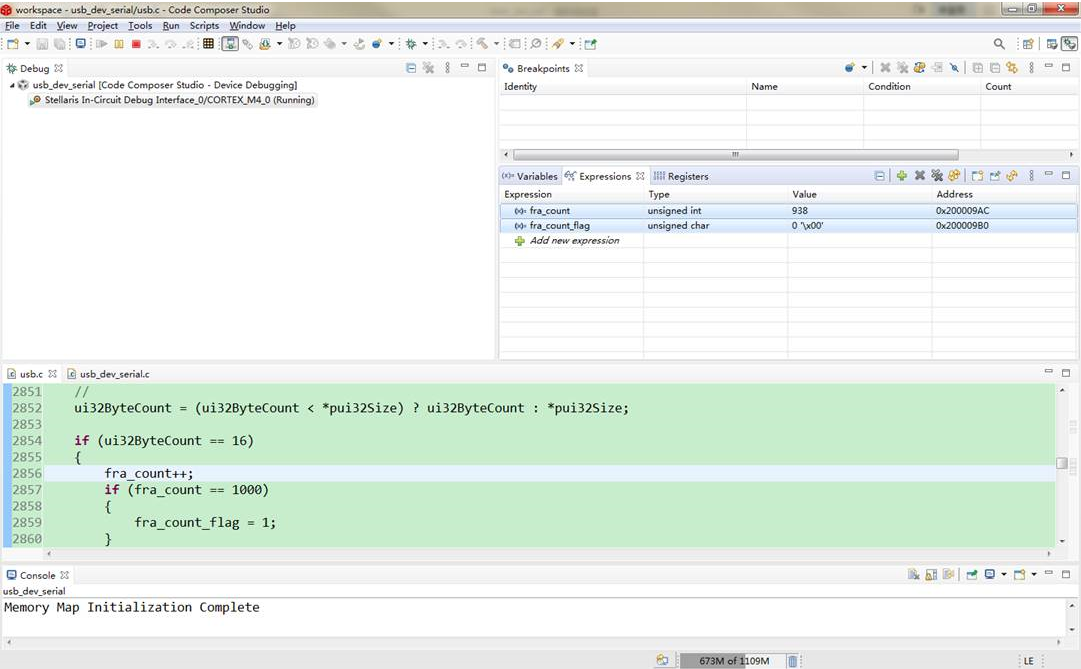
Task: Click the search magnifier icon in toolbar
Action: (x=998, y=44)
